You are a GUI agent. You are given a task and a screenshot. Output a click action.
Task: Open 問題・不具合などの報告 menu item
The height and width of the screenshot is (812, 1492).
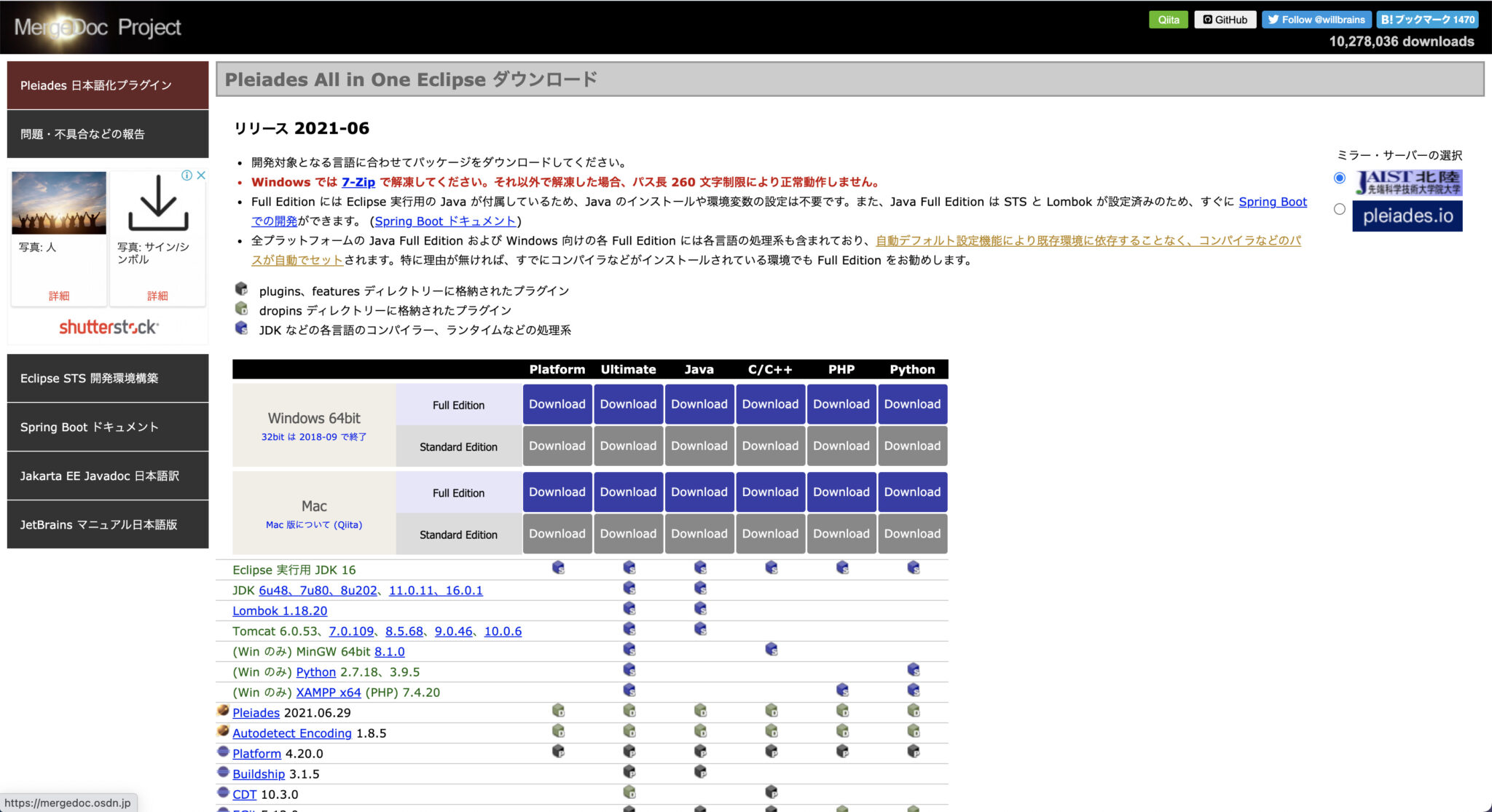click(x=108, y=134)
